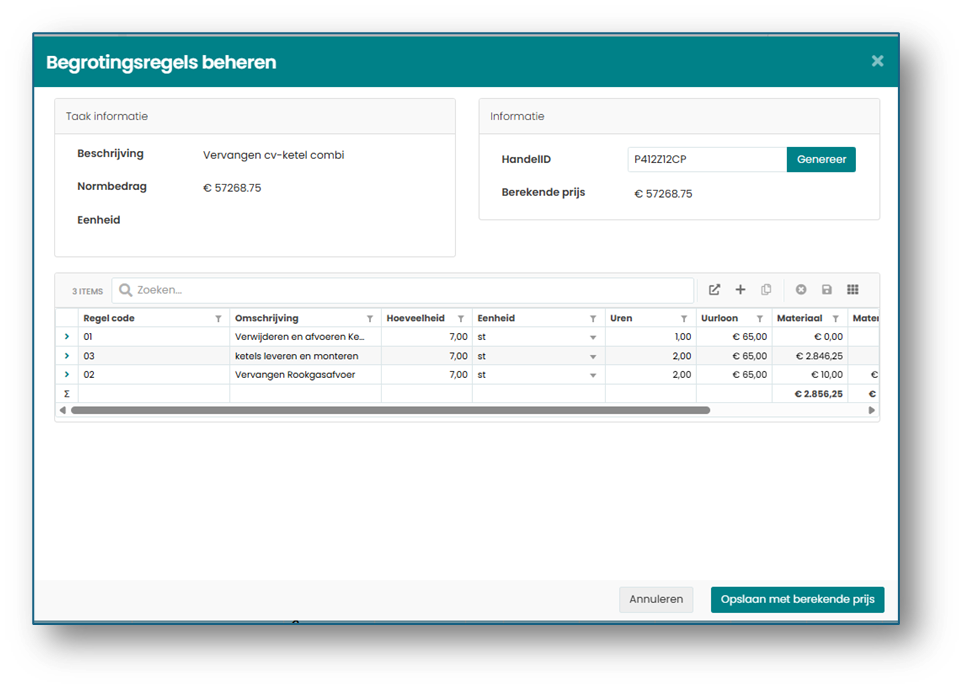Filter the Hoeveelheid column
The width and height of the screenshot is (964, 689).
[x=461, y=318]
